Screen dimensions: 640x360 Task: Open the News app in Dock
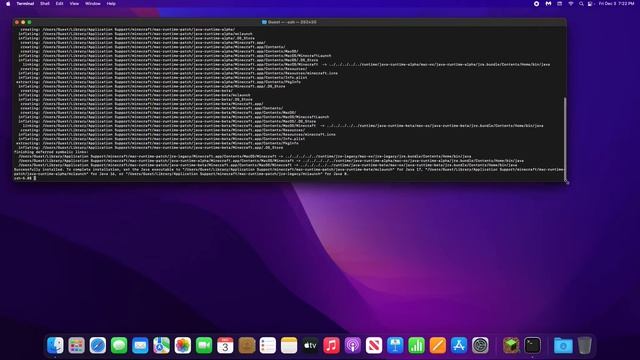tap(374, 346)
